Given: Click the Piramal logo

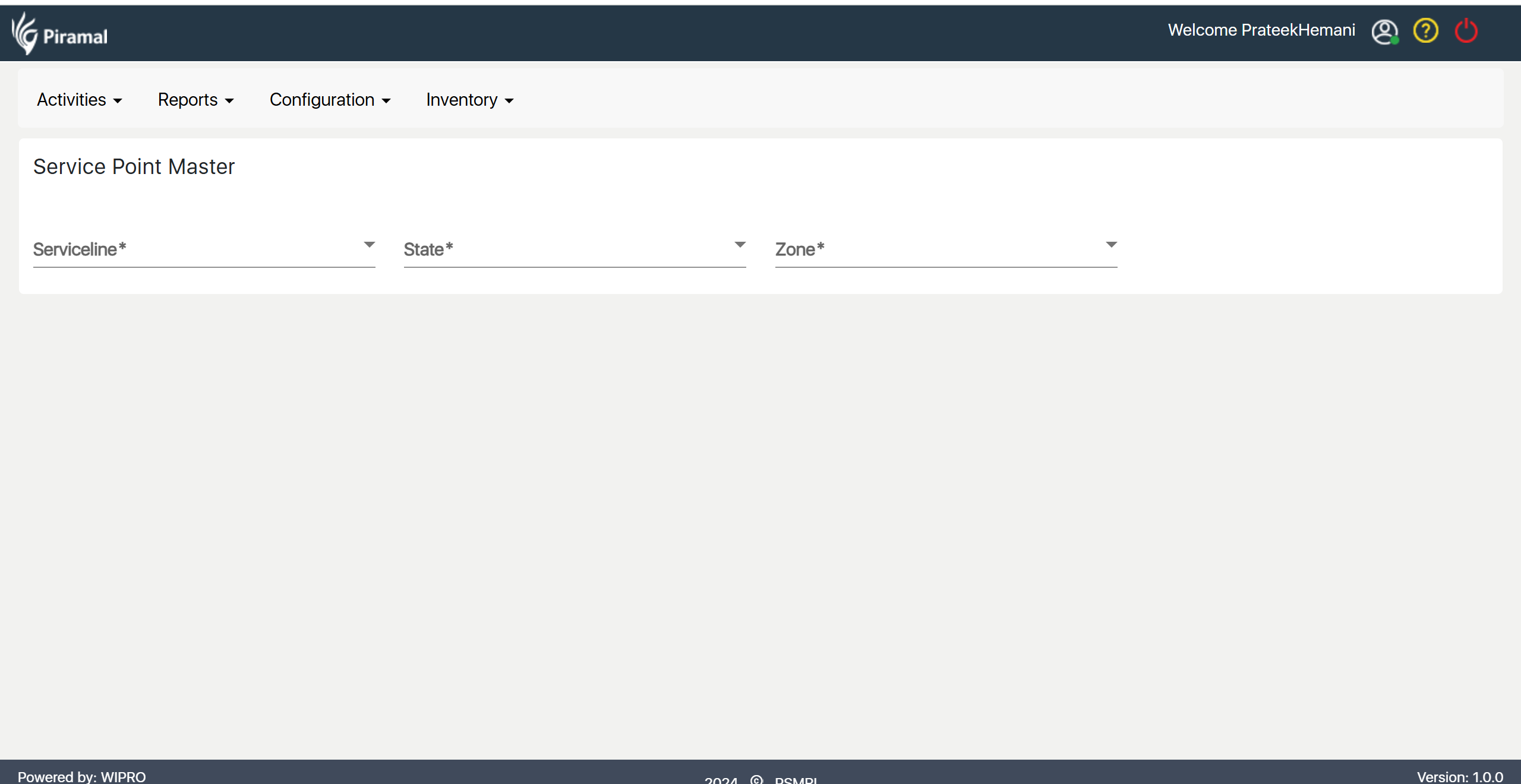Looking at the screenshot, I should [x=59, y=34].
